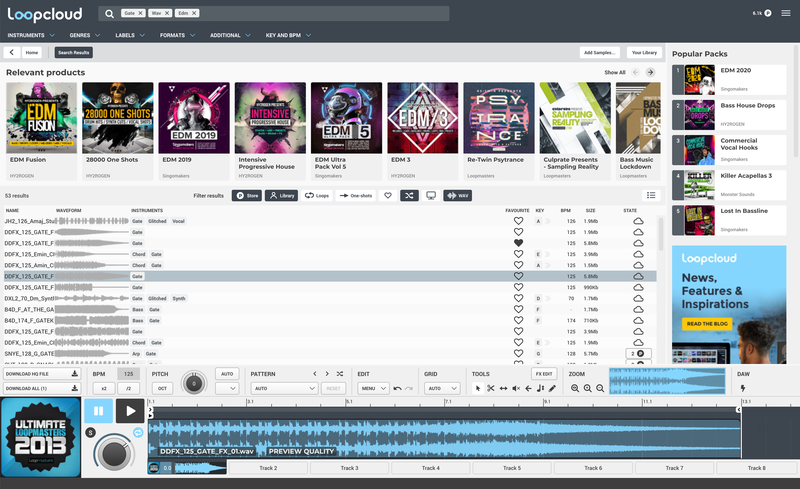Open the Edit MENU dropdown

click(373, 388)
